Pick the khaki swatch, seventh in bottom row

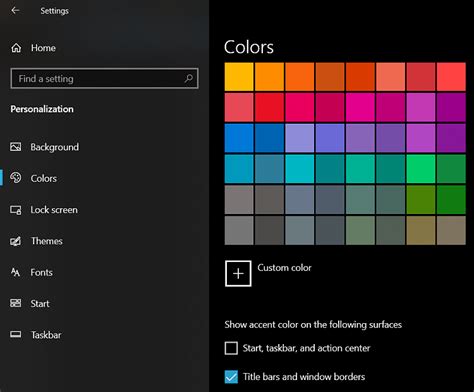[421, 230]
